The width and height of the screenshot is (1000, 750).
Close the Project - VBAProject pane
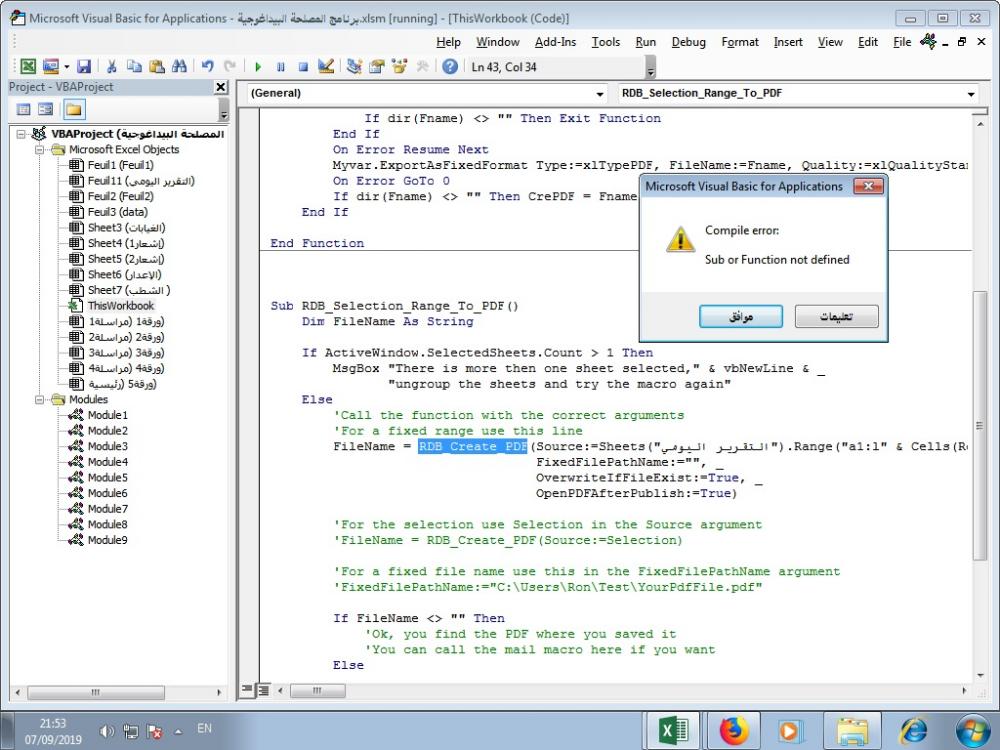click(221, 87)
